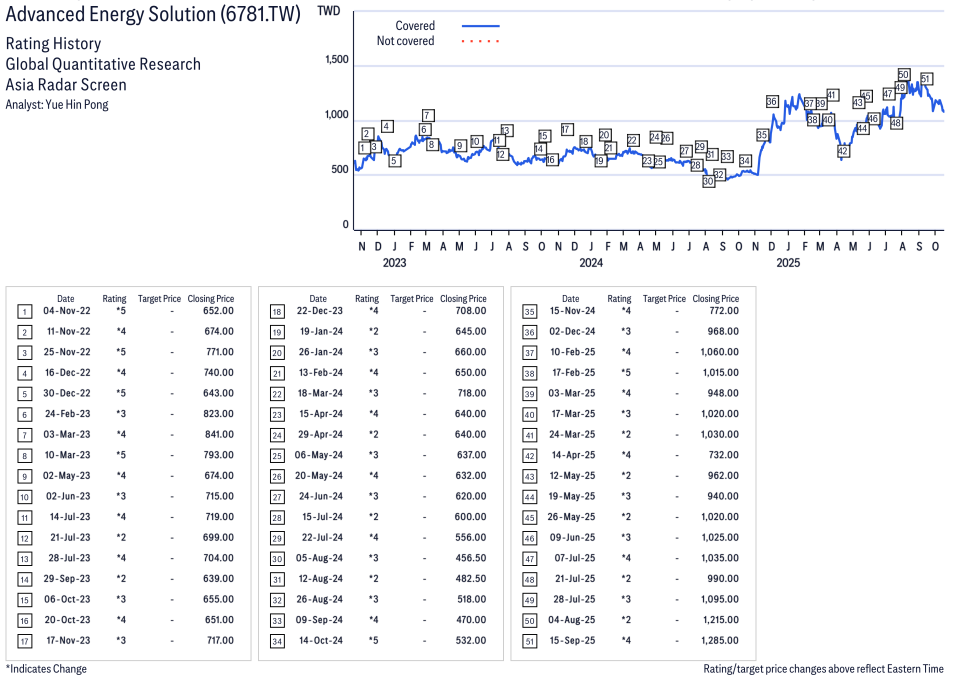This screenshot has width=955, height=675.
Task: Select marker 4 on the price chart
Action: tap(387, 126)
